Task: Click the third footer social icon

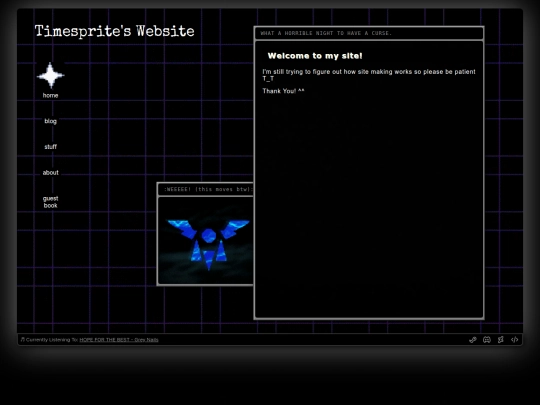Action: pyautogui.click(x=501, y=340)
